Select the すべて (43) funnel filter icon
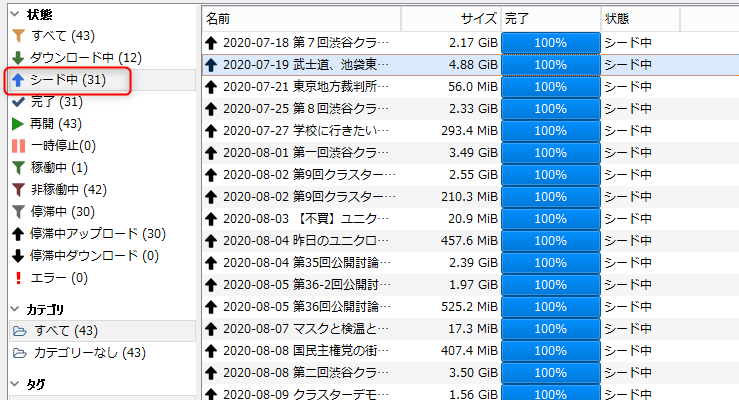The image size is (739, 400). tap(18, 36)
